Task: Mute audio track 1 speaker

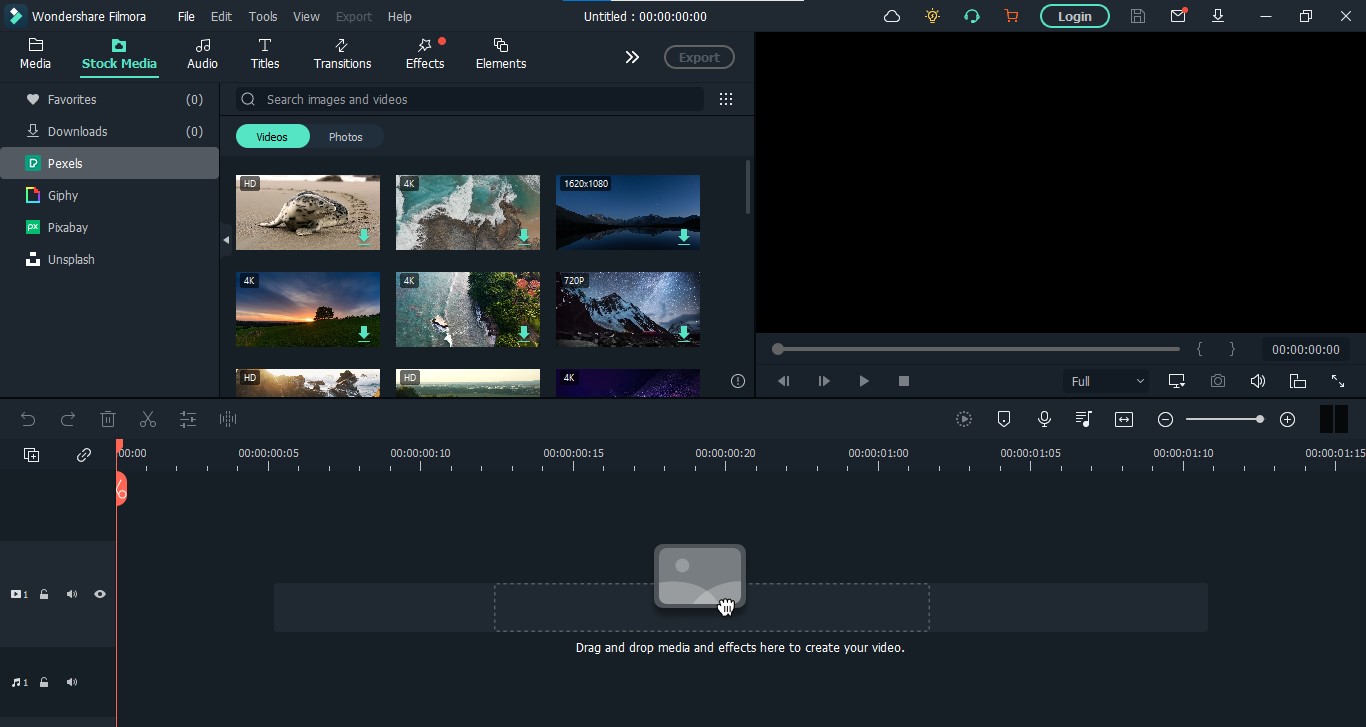Action: pyautogui.click(x=72, y=682)
